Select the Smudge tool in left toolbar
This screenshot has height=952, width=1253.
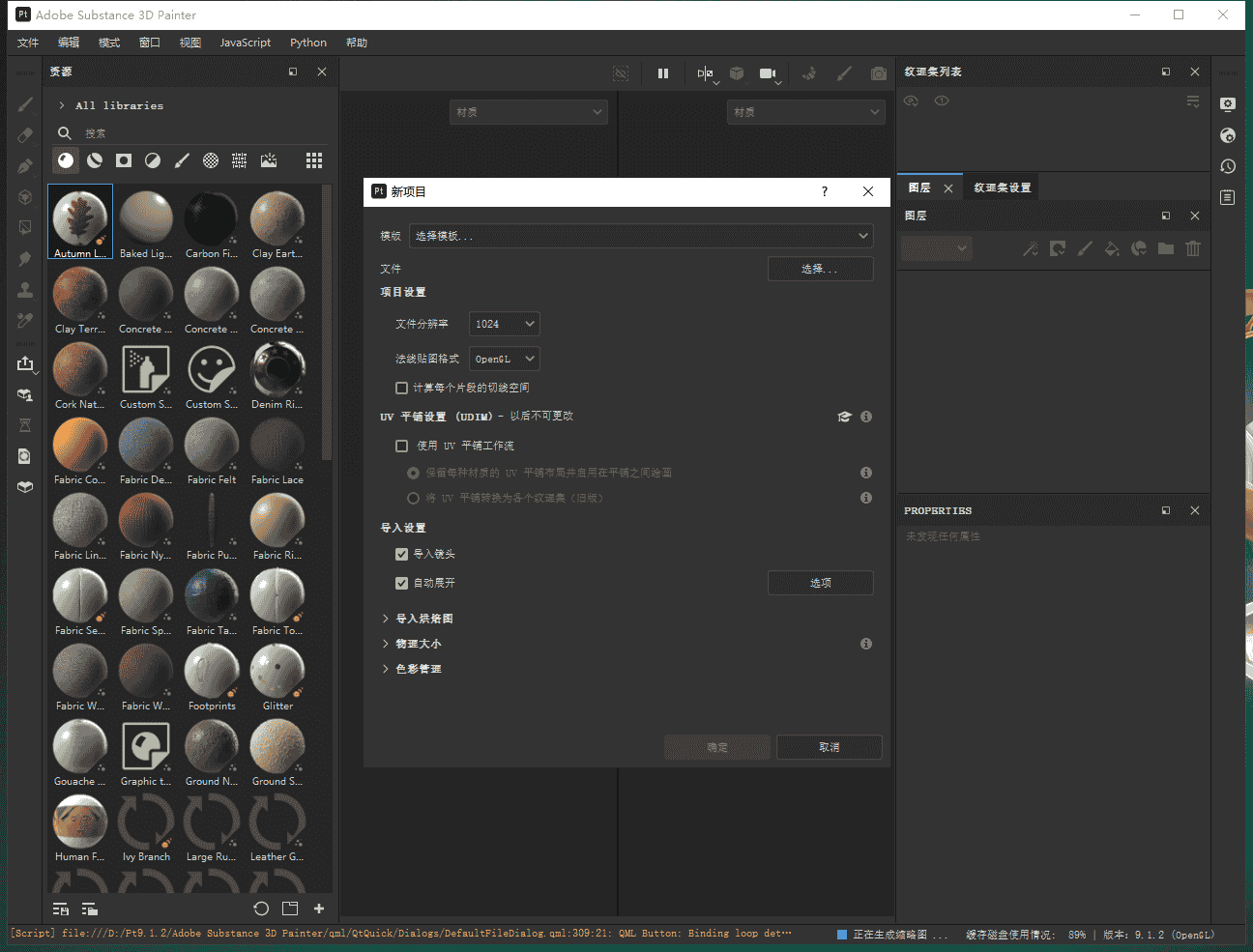pos(25,259)
